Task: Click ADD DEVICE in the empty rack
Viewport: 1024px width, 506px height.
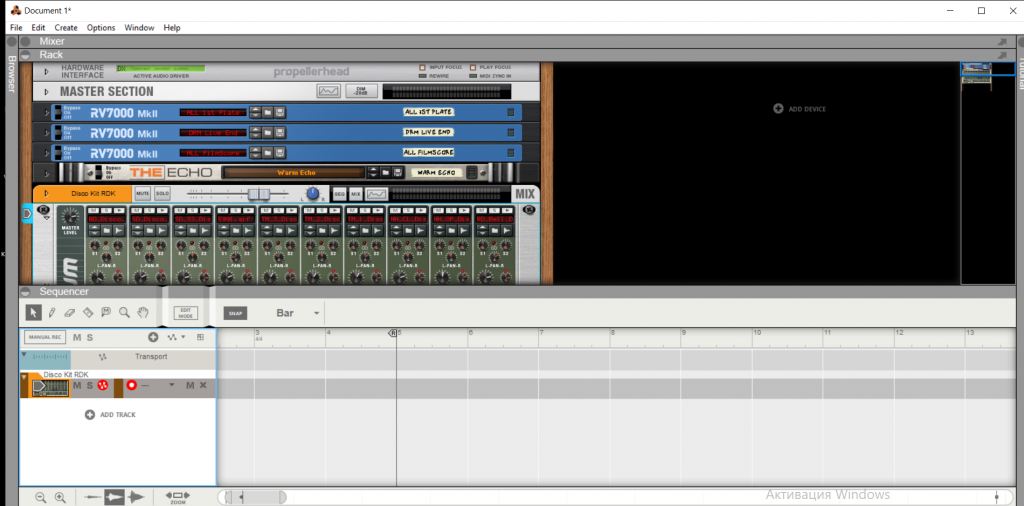Action: coord(800,109)
